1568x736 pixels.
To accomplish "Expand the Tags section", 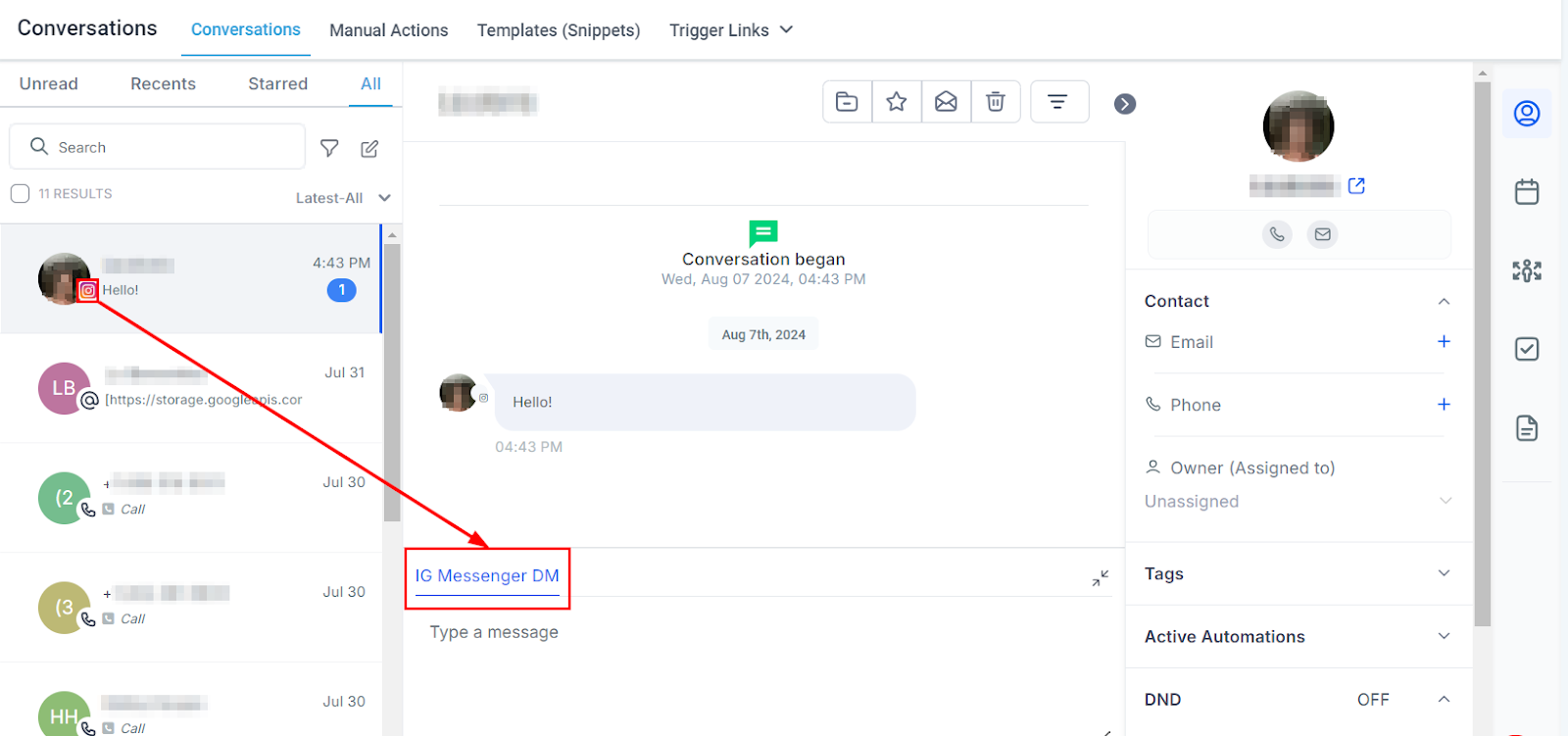I will pyautogui.click(x=1444, y=573).
